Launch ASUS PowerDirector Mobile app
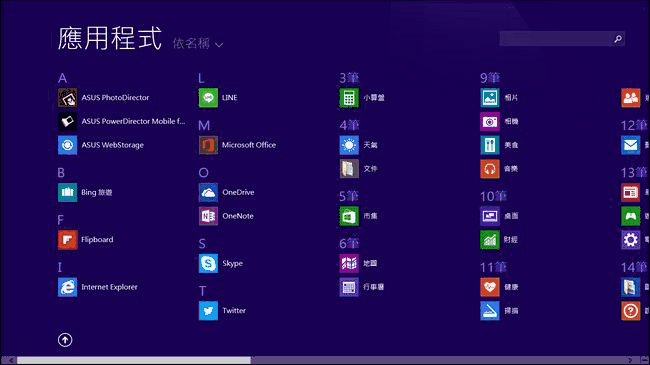 pos(121,121)
